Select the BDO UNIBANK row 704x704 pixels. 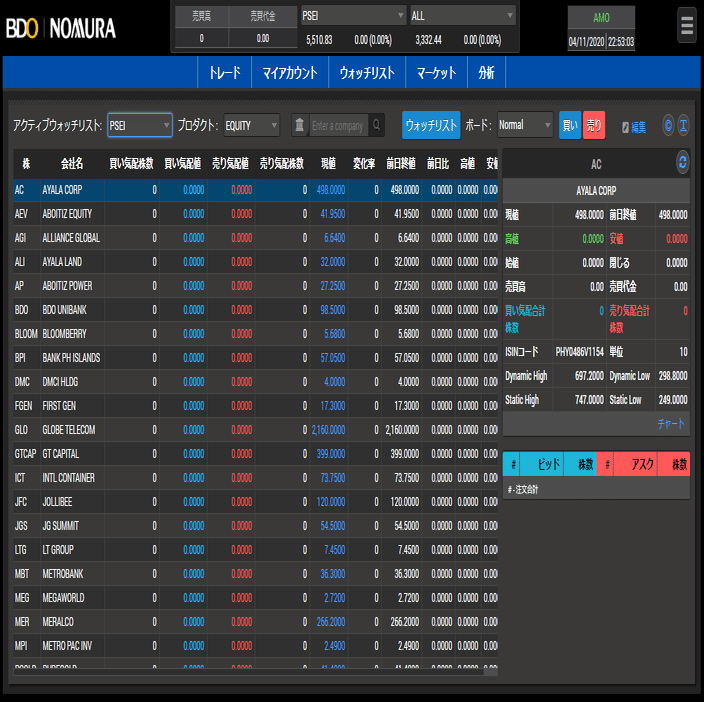click(255, 310)
